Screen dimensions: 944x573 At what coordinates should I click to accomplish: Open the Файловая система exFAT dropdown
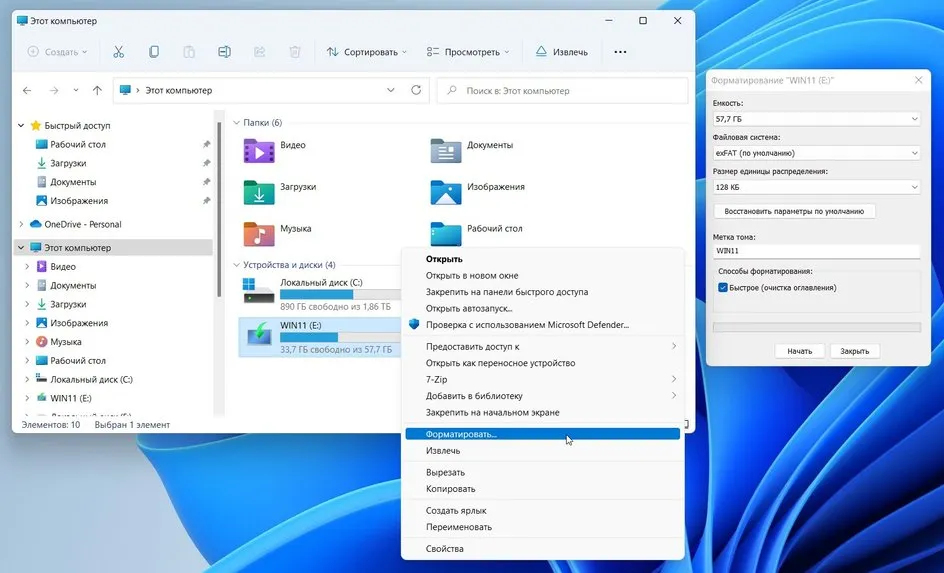816,153
